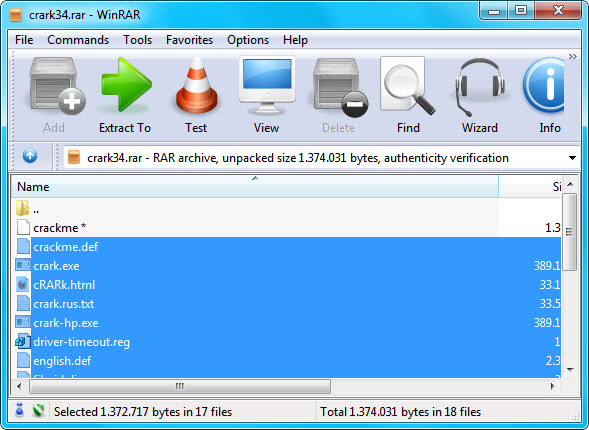Go up one folder level arrow

click(30, 156)
